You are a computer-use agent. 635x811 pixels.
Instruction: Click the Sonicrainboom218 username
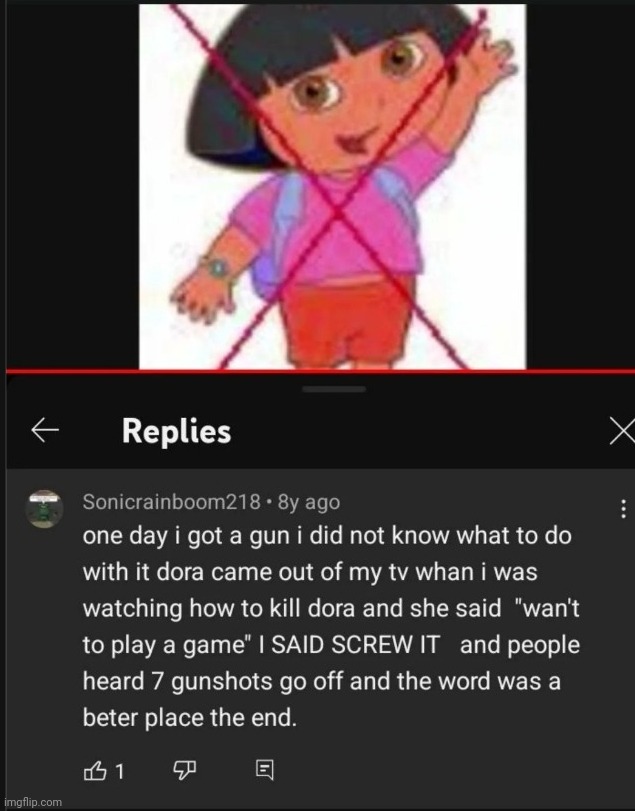tap(171, 502)
